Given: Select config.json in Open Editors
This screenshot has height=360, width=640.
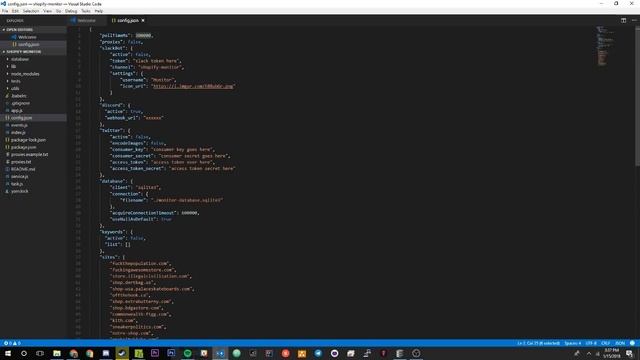Looking at the screenshot, I should coord(33,44).
